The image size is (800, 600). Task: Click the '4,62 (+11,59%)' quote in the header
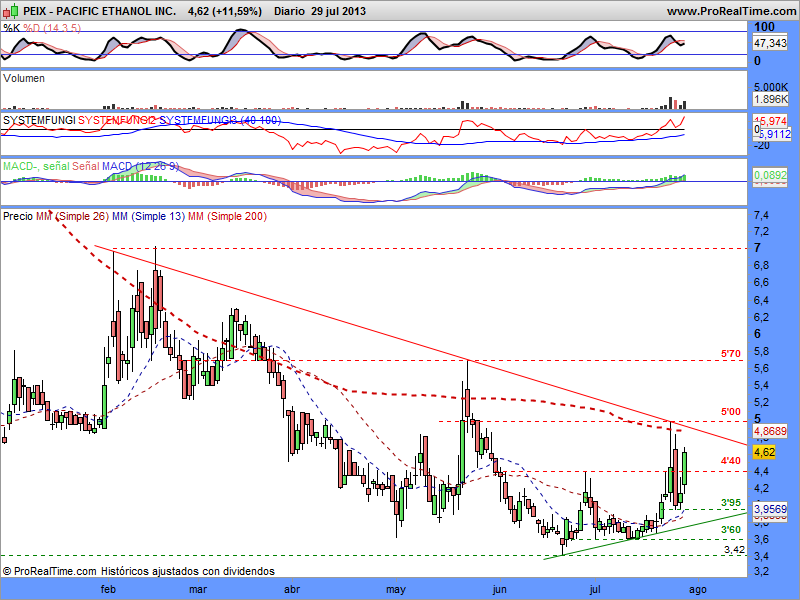tap(225, 11)
